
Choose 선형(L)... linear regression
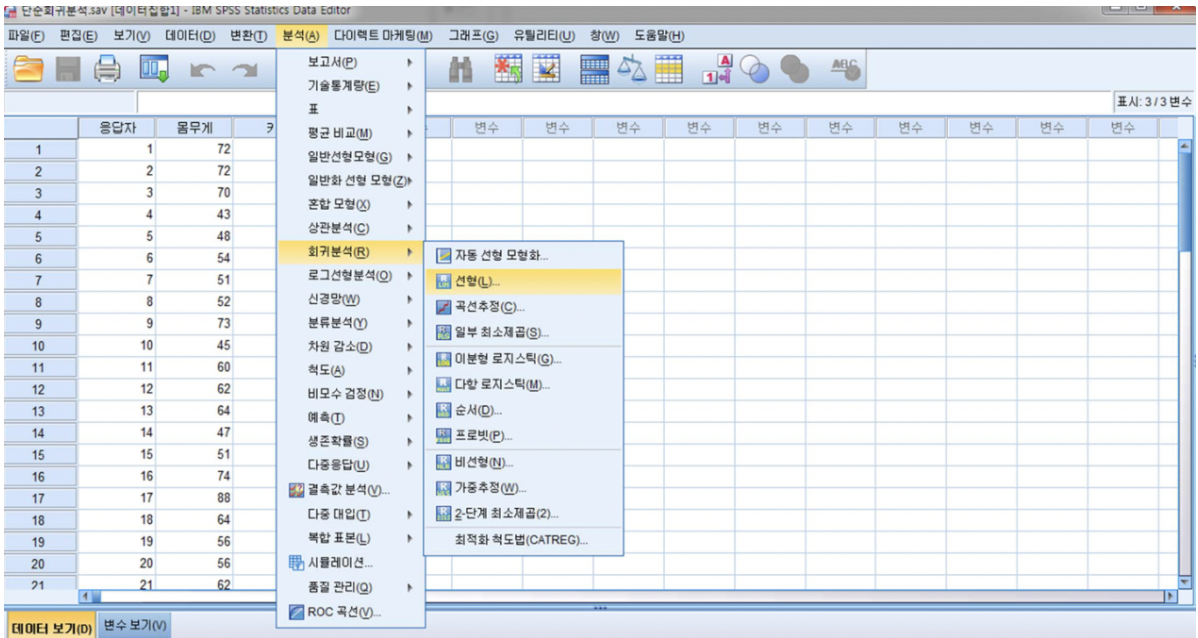pos(524,281)
